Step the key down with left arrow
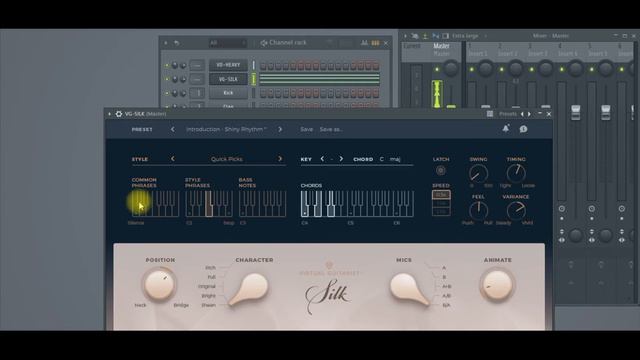Image resolution: width=640 pixels, height=360 pixels. (x=322, y=159)
